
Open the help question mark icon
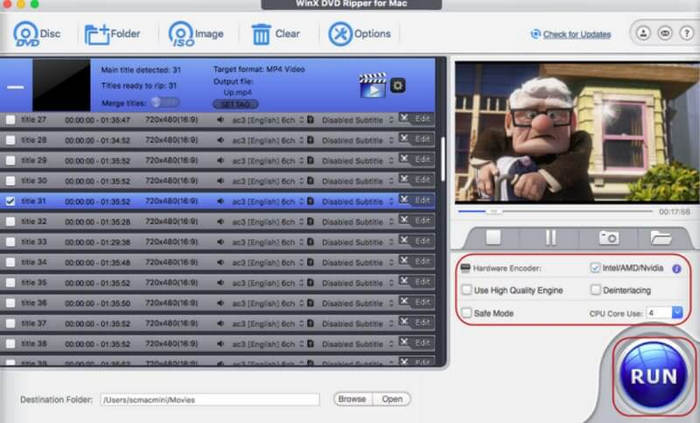[x=686, y=33]
